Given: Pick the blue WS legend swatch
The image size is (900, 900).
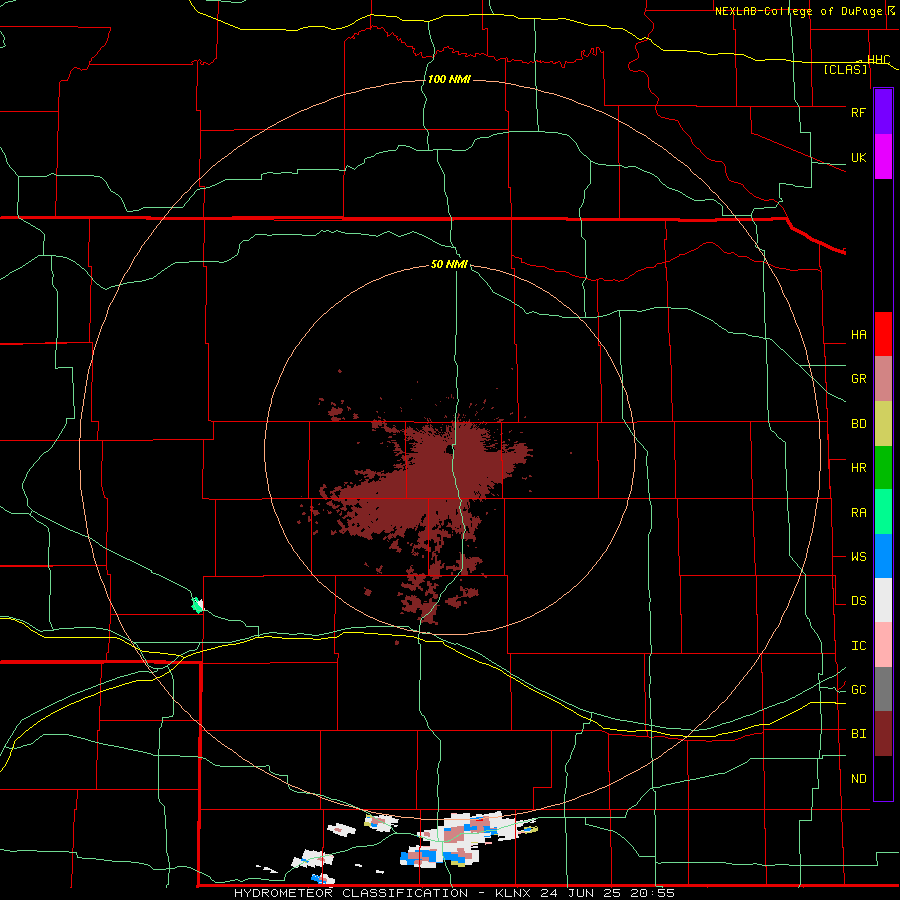Looking at the screenshot, I should point(883,556).
